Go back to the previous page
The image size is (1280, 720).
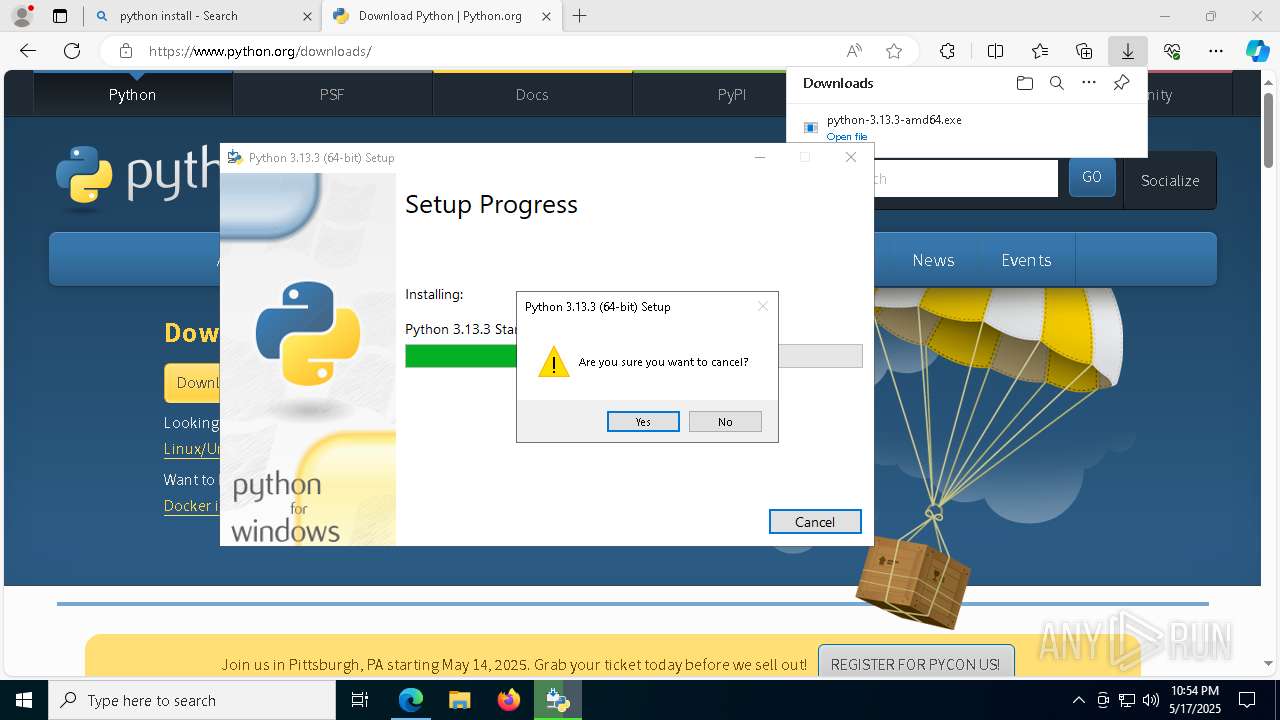click(x=28, y=51)
